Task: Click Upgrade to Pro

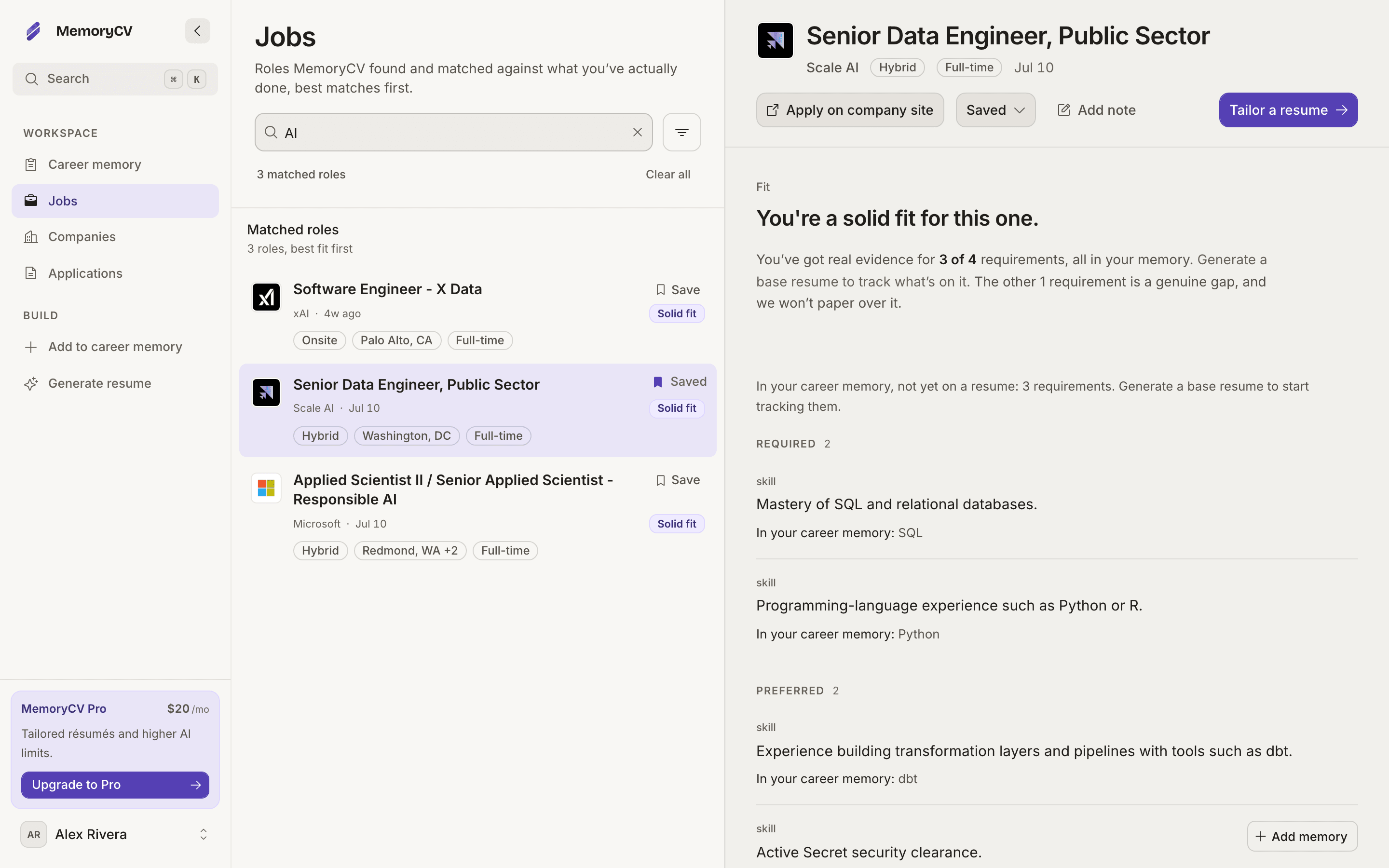Action: (x=115, y=785)
